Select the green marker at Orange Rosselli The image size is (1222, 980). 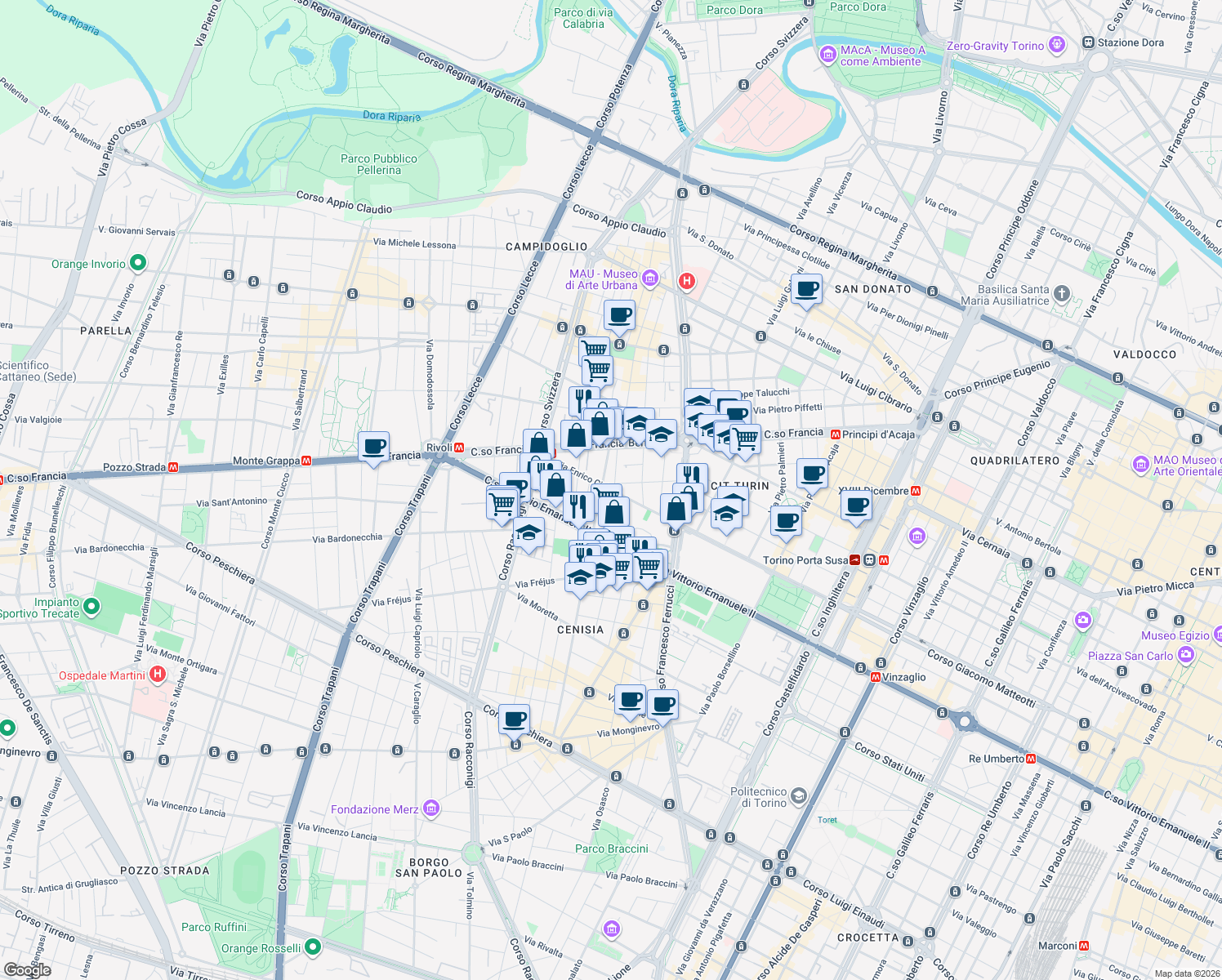click(313, 948)
